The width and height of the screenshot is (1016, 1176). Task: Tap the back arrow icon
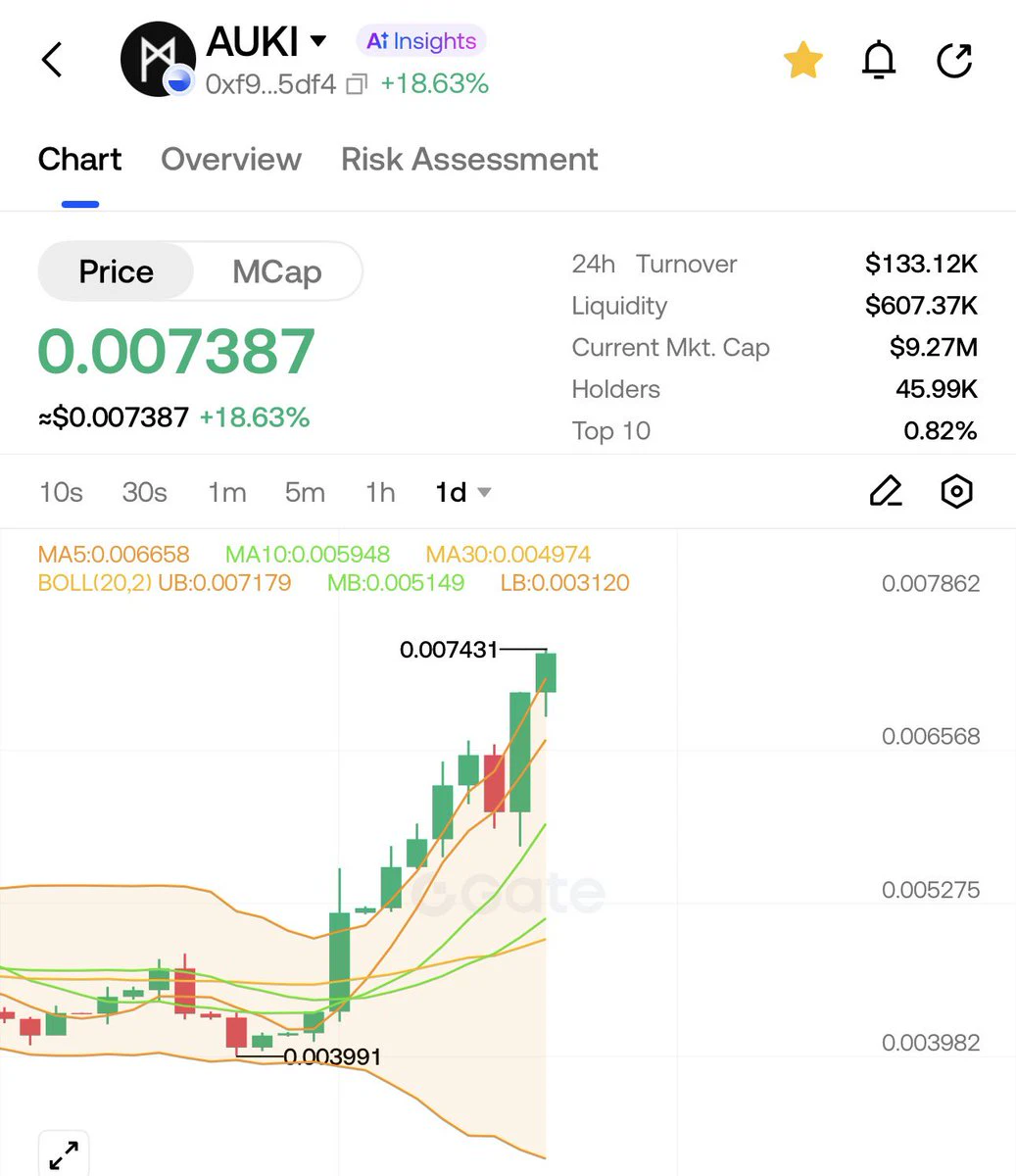52,60
